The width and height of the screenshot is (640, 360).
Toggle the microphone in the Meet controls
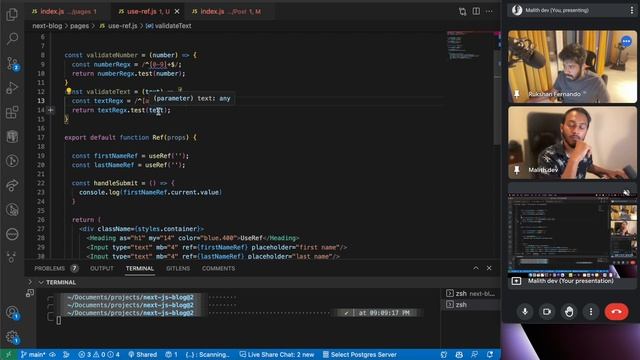pos(525,312)
